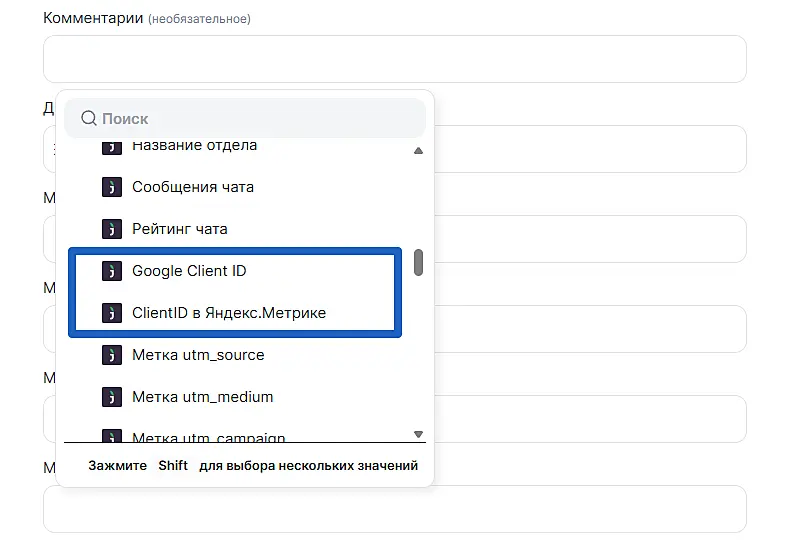Select the Google Client ID item
Image resolution: width=810 pixels, height=545 pixels.
[189, 271]
